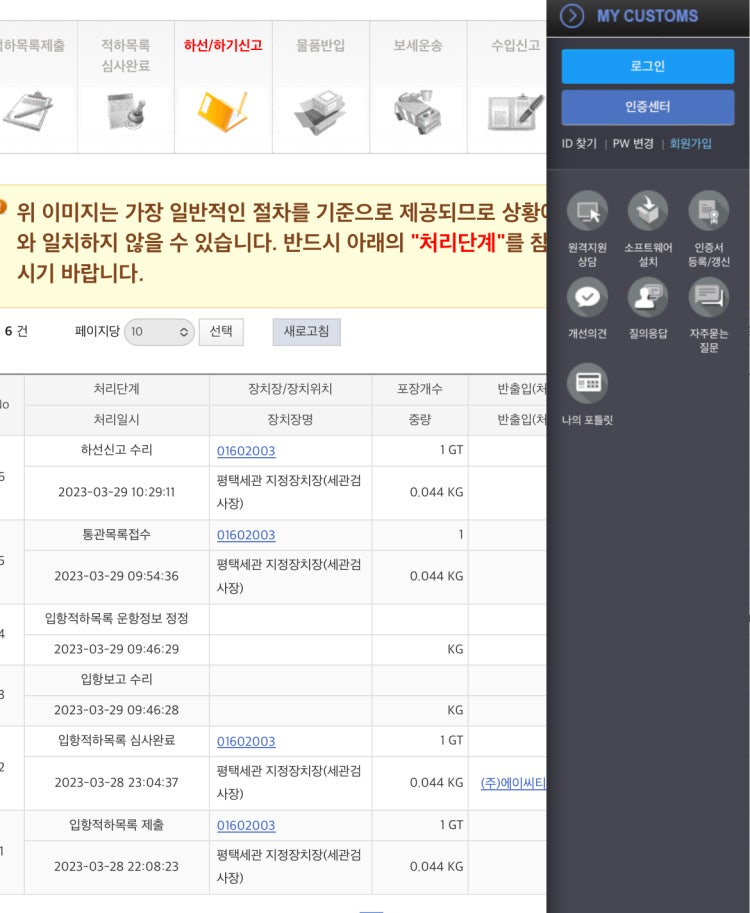Click the 보세운송 truck icon
The image size is (750, 913).
(418, 112)
